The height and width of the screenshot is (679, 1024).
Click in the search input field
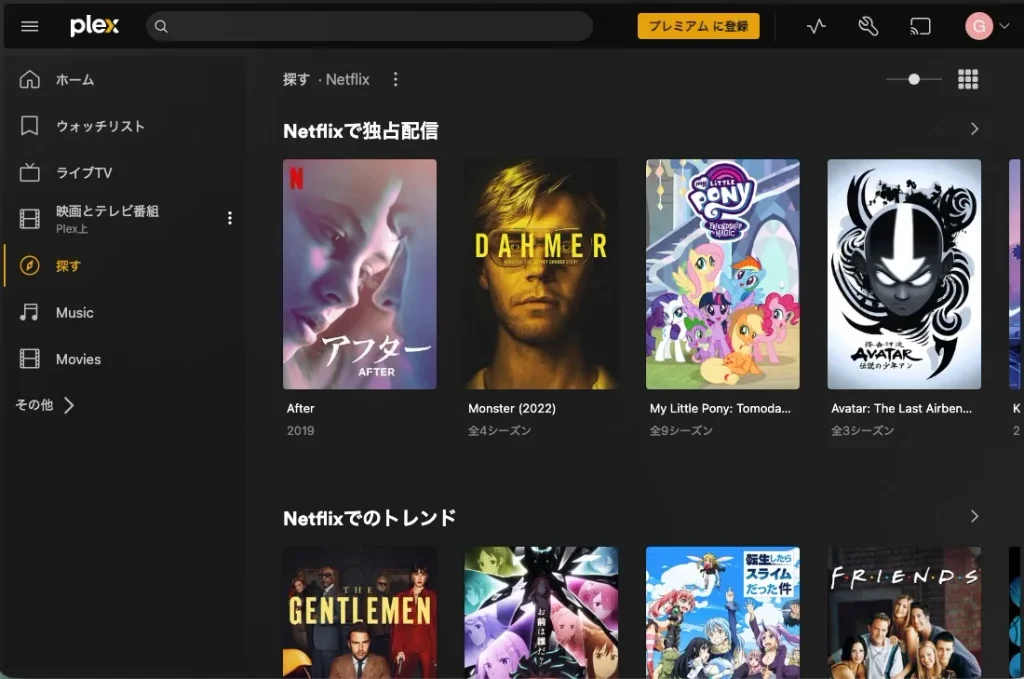(370, 26)
